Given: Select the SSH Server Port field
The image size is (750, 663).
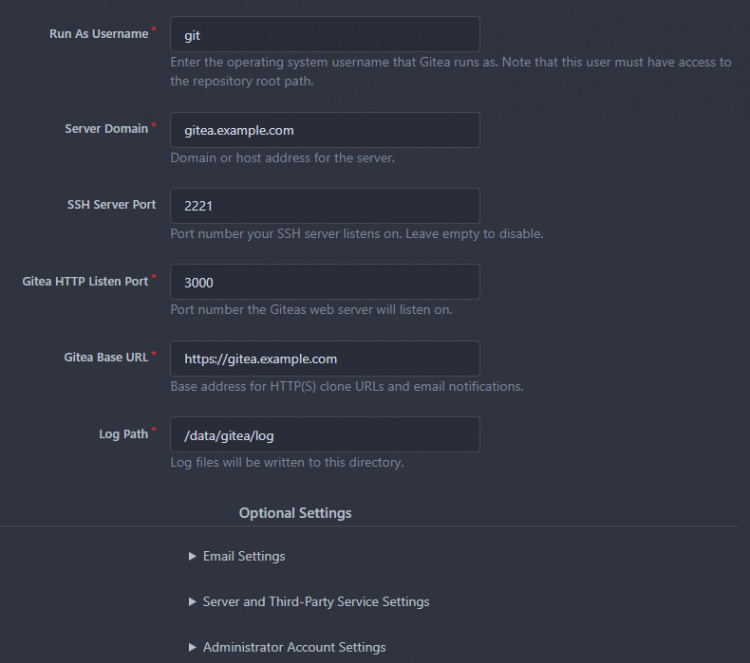Looking at the screenshot, I should (324, 206).
